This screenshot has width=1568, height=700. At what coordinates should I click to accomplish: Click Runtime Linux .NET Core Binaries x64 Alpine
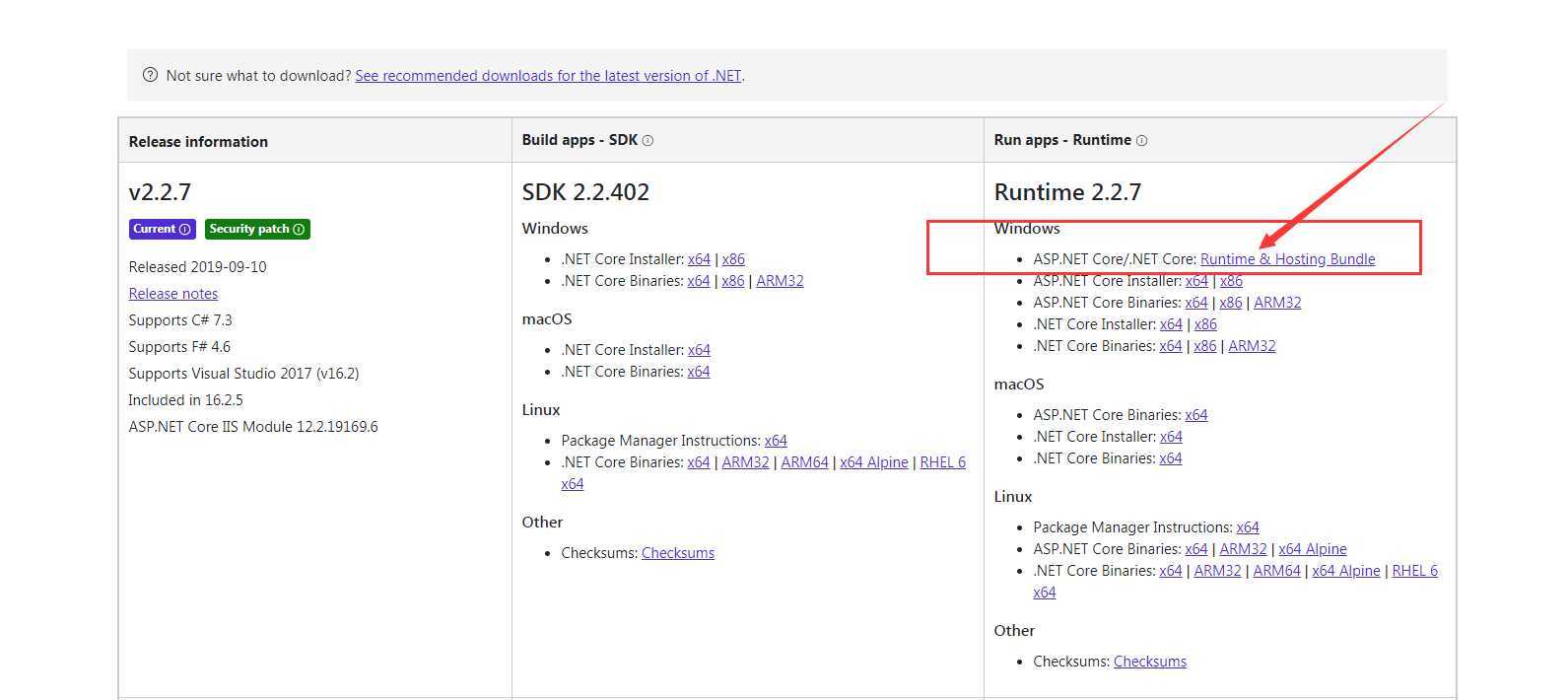tap(1346, 571)
